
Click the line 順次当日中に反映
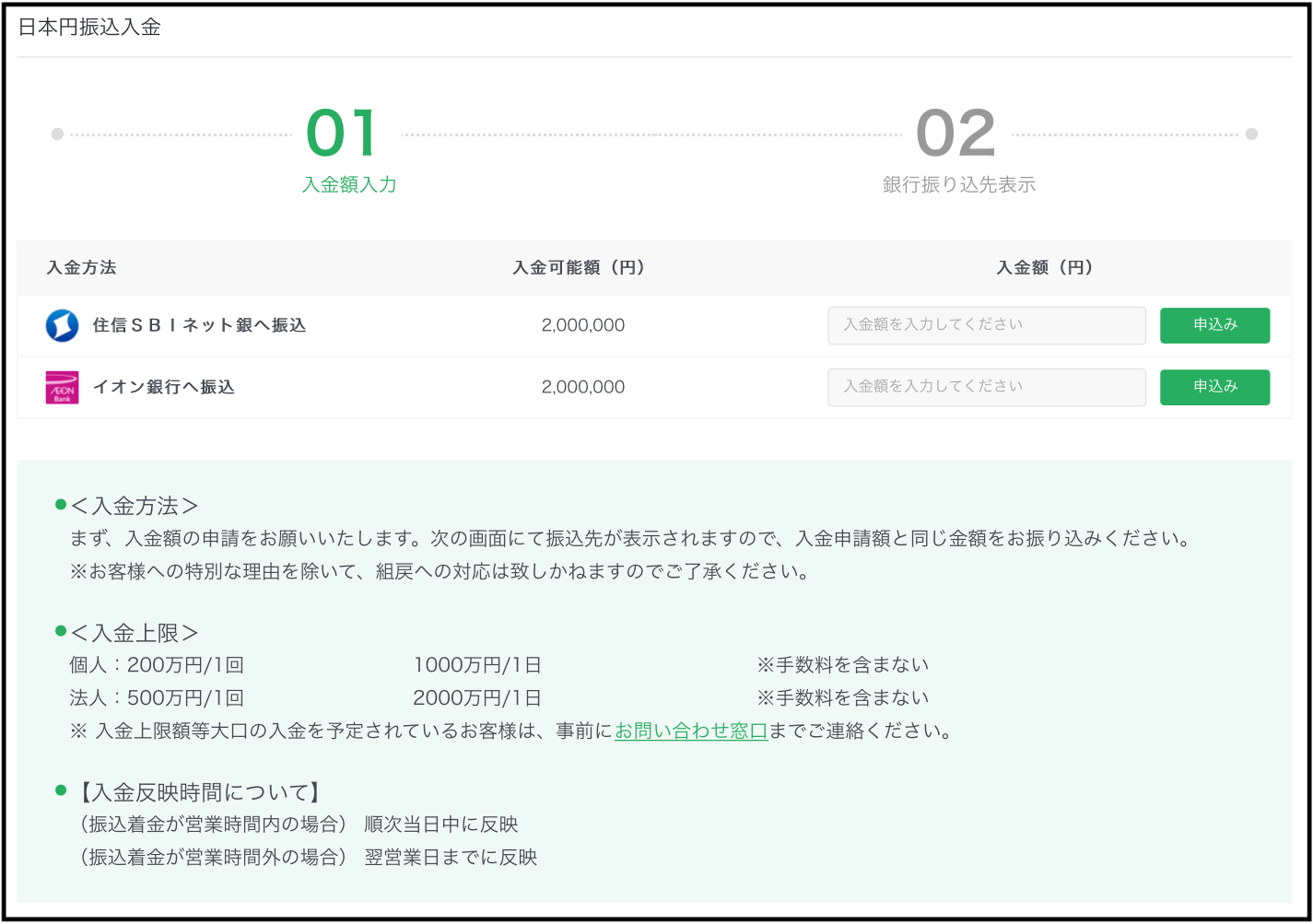click(x=441, y=825)
